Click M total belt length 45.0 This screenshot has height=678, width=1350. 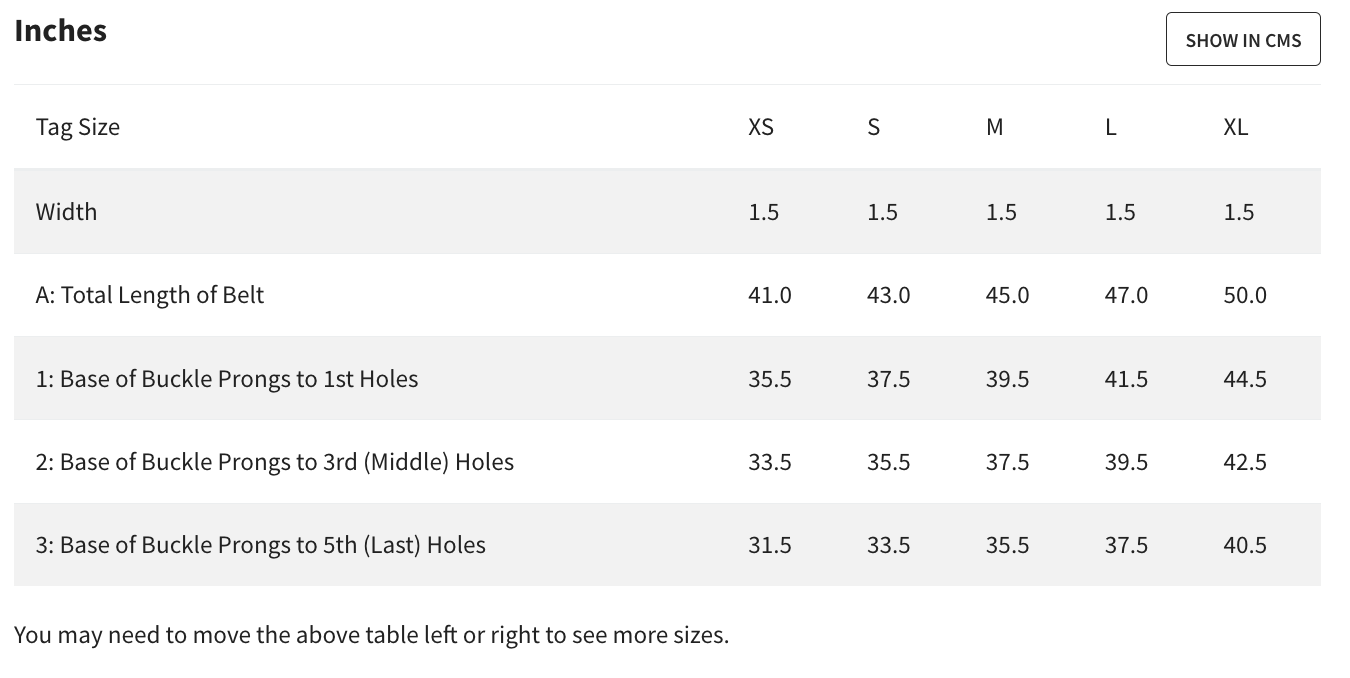tap(1007, 295)
